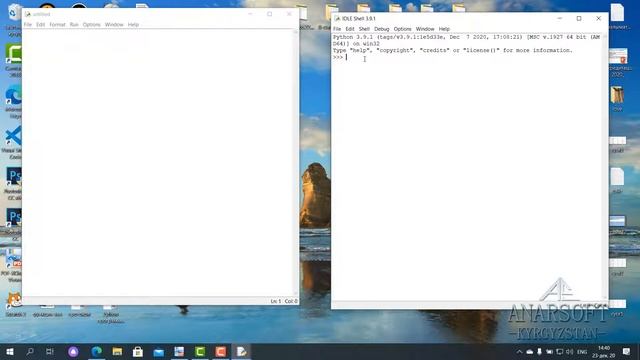
Task: Click the IDLE Shell vertical scrollbar
Action: (605, 167)
